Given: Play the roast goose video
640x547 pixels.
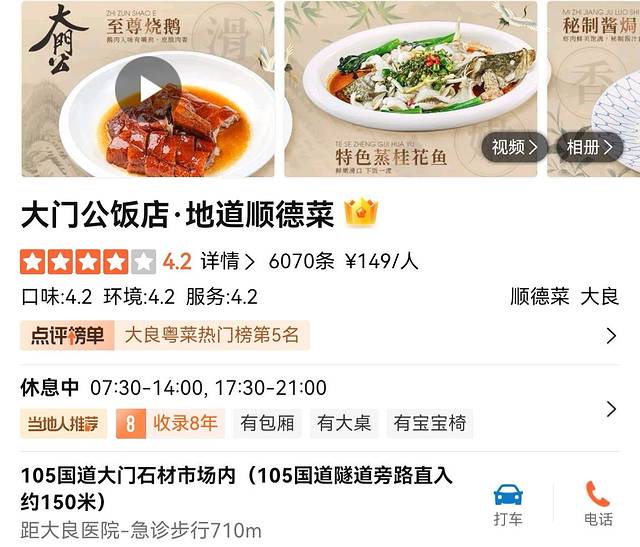Looking at the screenshot, I should 148,89.
